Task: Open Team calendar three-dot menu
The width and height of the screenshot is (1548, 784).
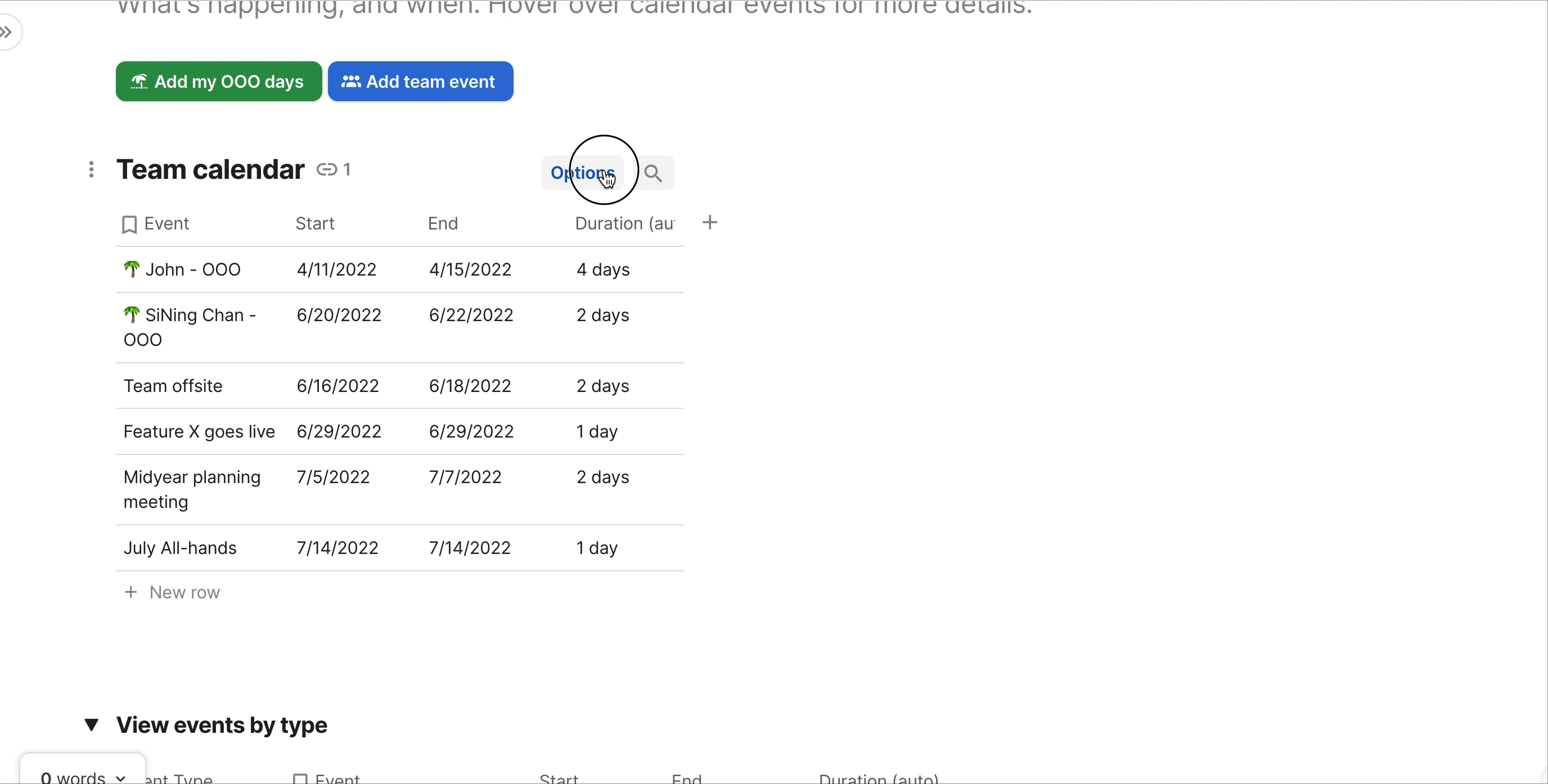Action: [91, 169]
